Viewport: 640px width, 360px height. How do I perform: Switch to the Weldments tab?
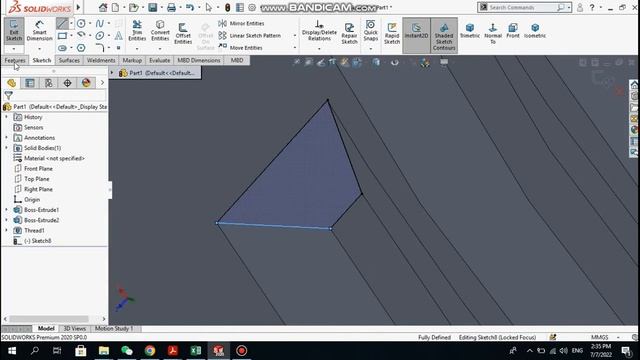click(x=101, y=60)
